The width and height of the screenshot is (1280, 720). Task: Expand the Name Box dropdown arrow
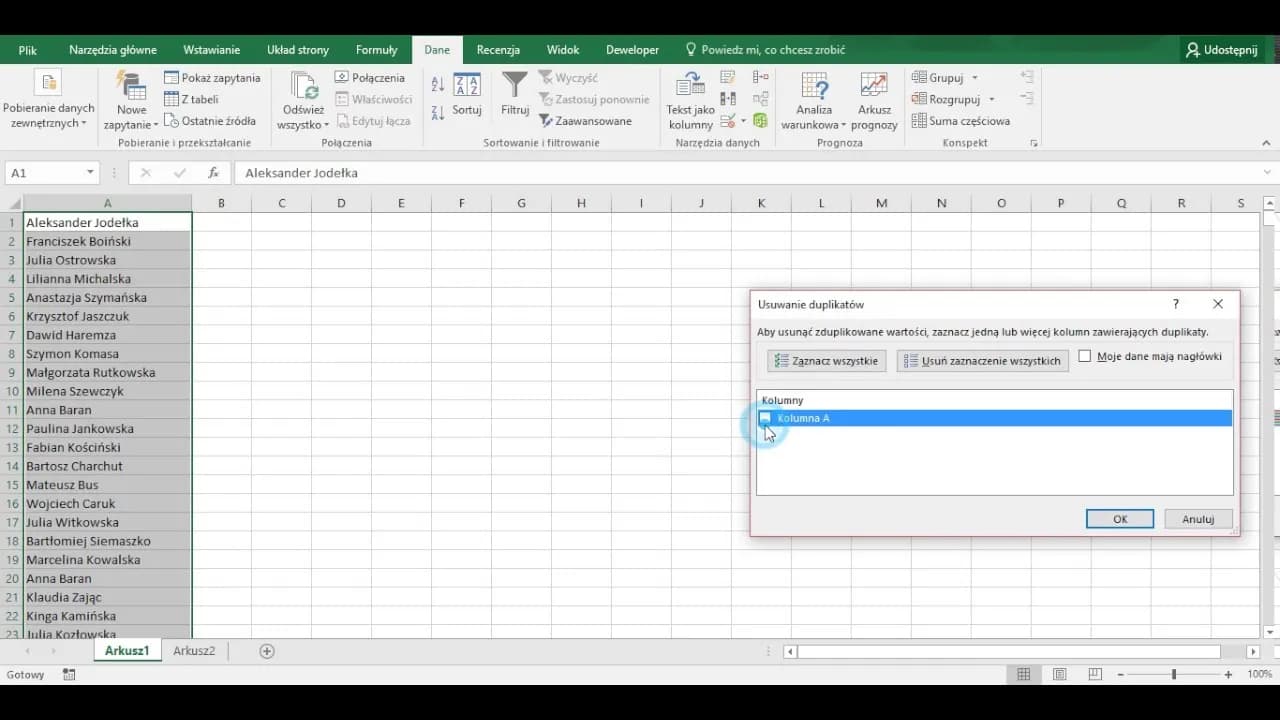(x=90, y=173)
